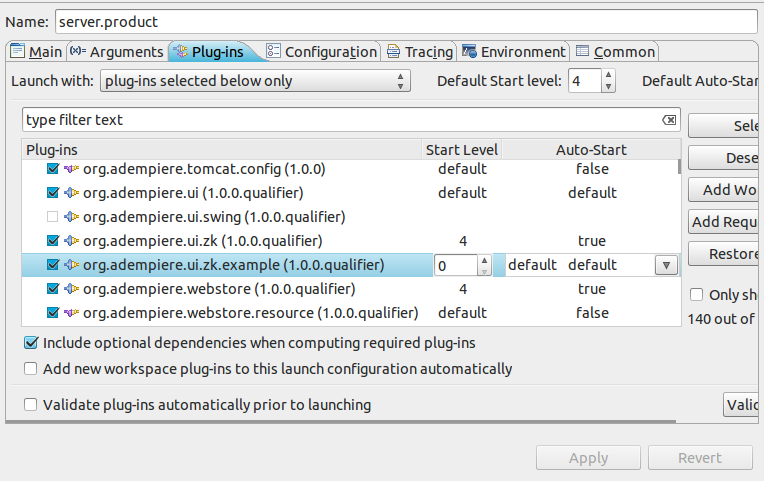The width and height of the screenshot is (764, 481).
Task: Uncheck org.adempiere.webstore.resource checkbox
Action: tap(53, 313)
